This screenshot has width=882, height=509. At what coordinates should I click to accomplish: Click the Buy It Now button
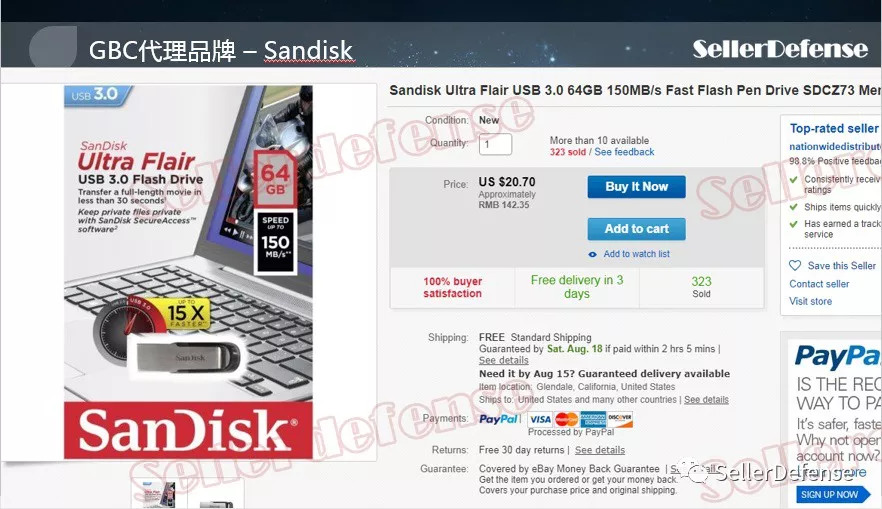pos(636,187)
